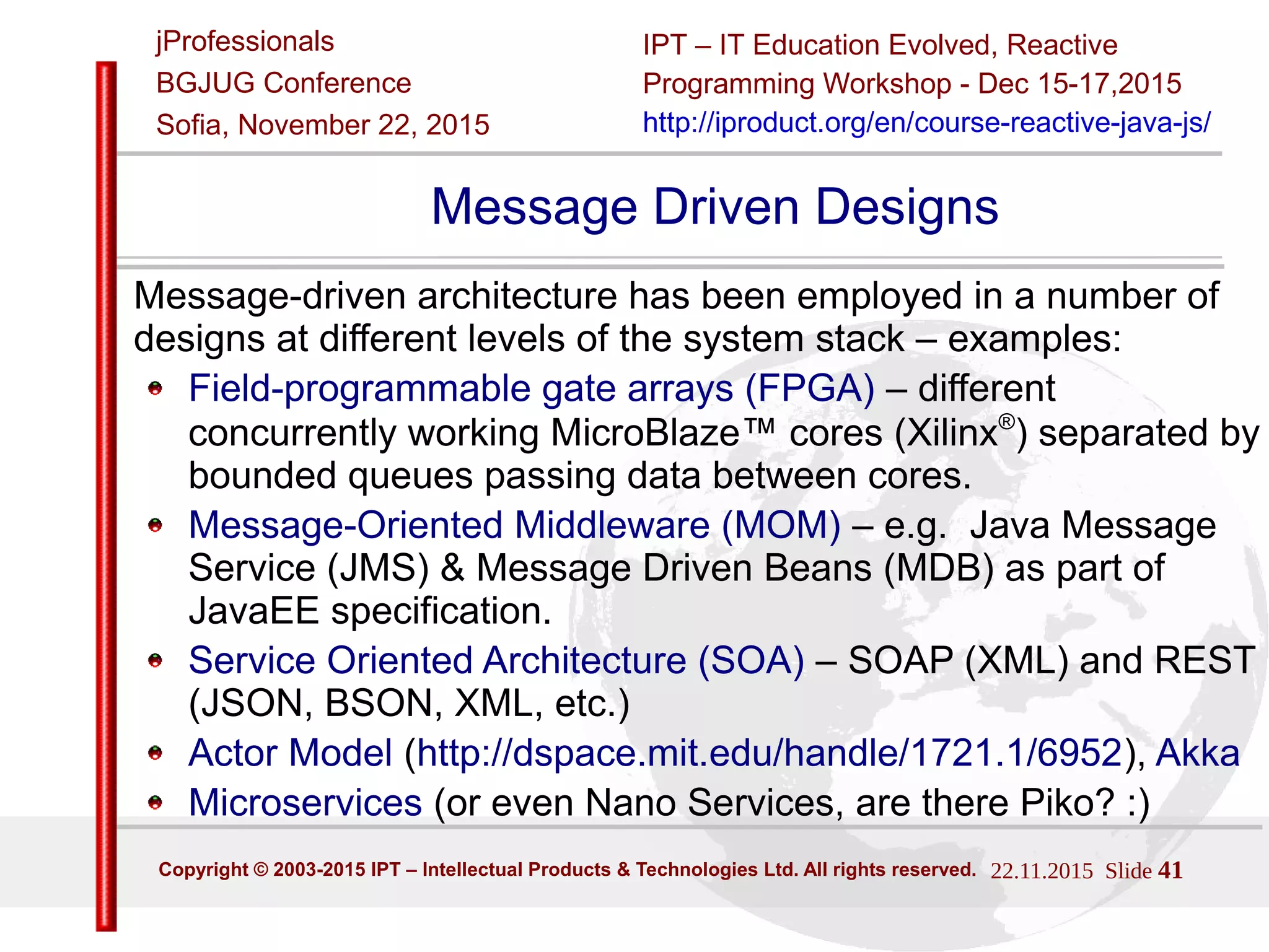Open the Microservices link
The image size is (1269, 952).
pyautogui.click(x=305, y=803)
